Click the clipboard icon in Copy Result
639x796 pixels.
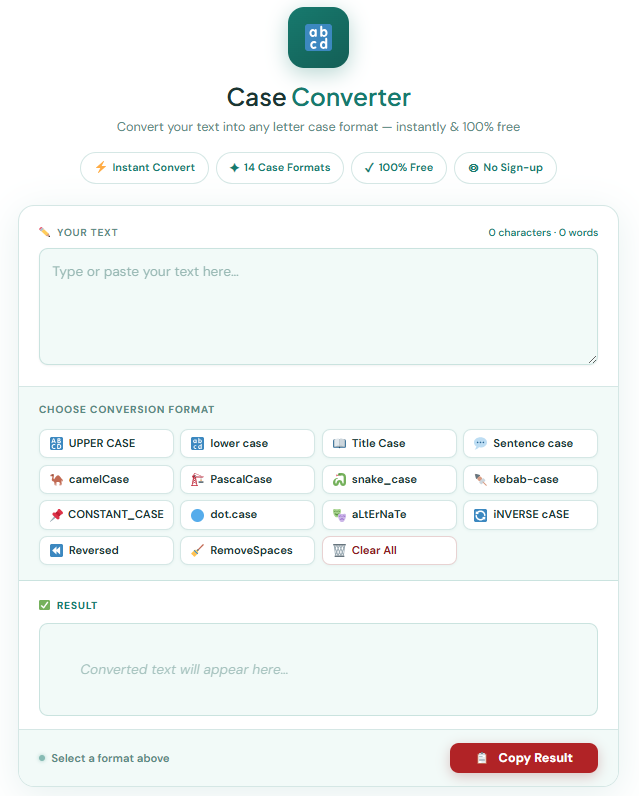tap(482, 758)
